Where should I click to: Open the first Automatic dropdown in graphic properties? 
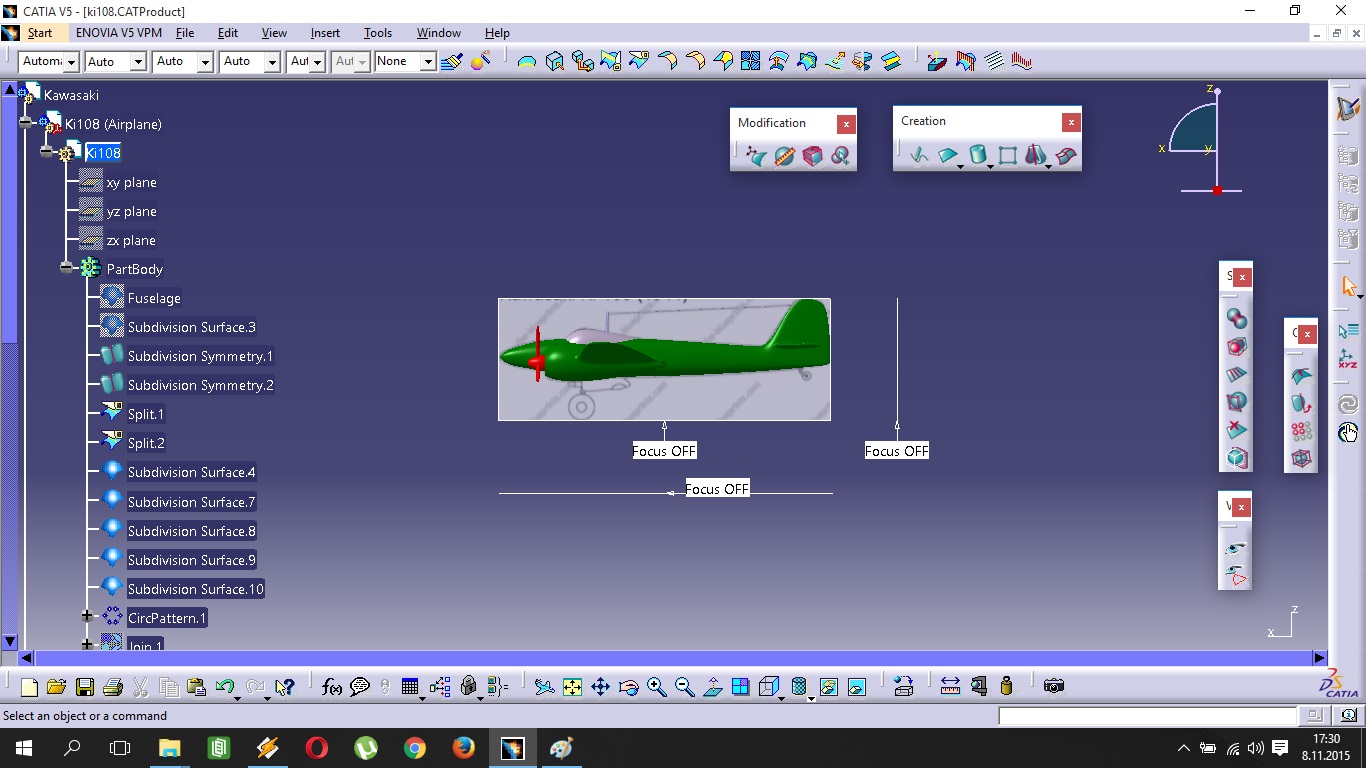coord(71,62)
